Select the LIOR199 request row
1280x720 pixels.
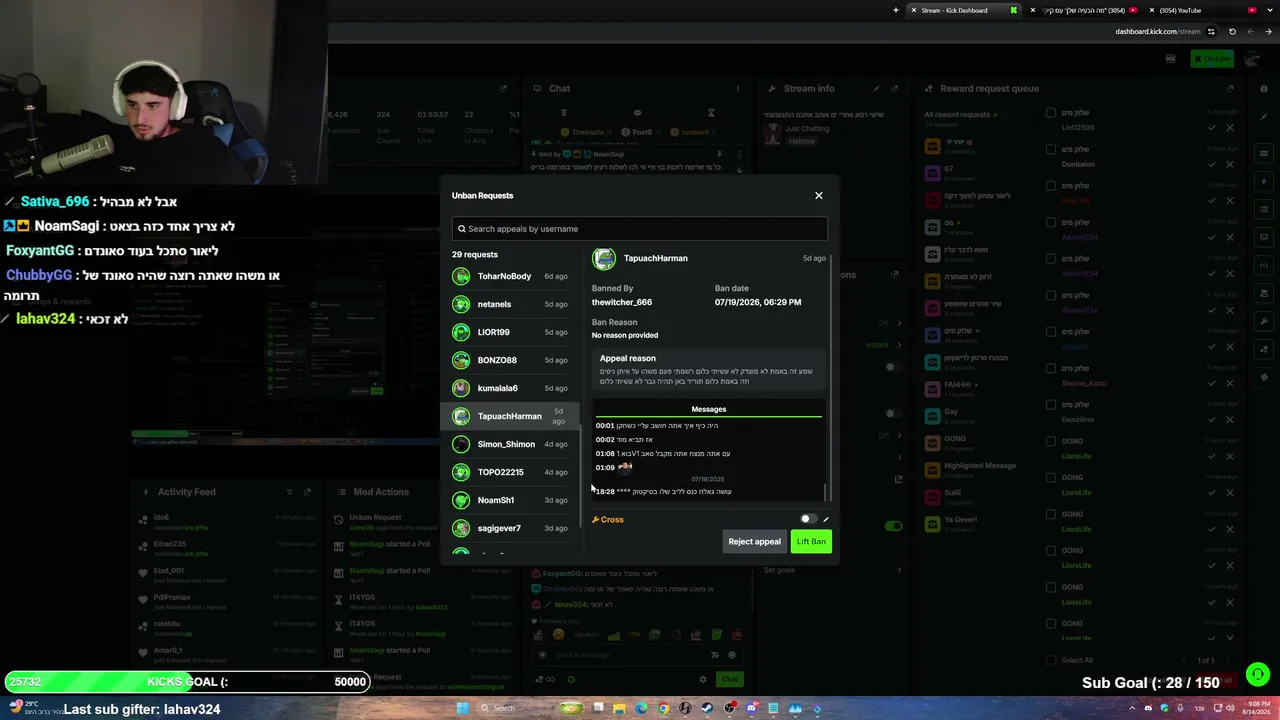point(510,332)
